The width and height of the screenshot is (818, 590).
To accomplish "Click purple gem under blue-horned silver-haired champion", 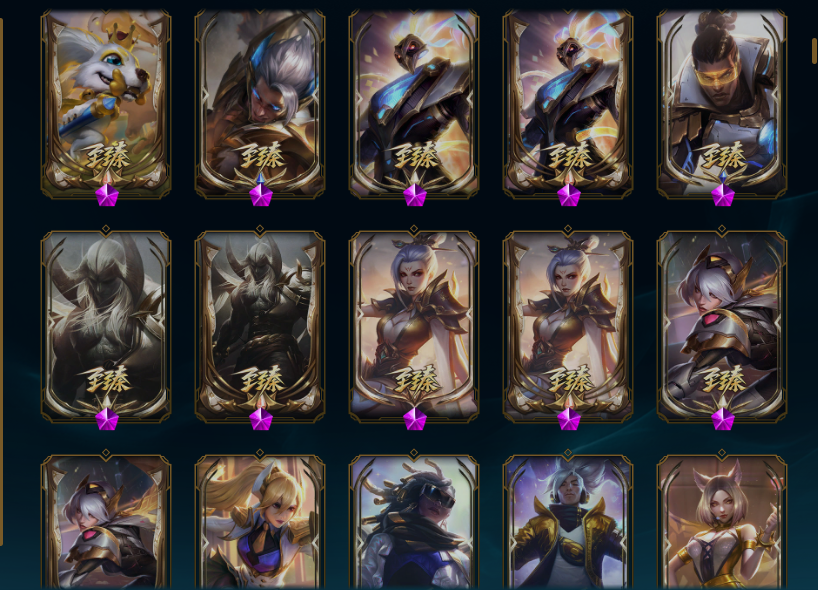I will (261, 196).
